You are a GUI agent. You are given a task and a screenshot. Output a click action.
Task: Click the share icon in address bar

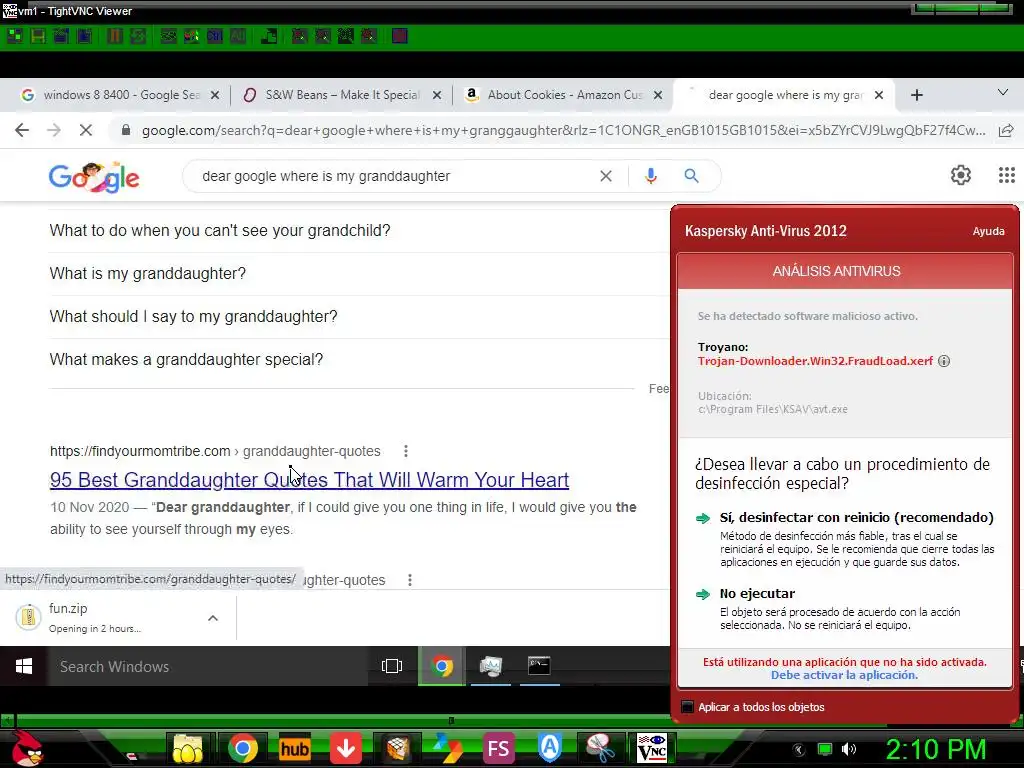tap(1006, 130)
